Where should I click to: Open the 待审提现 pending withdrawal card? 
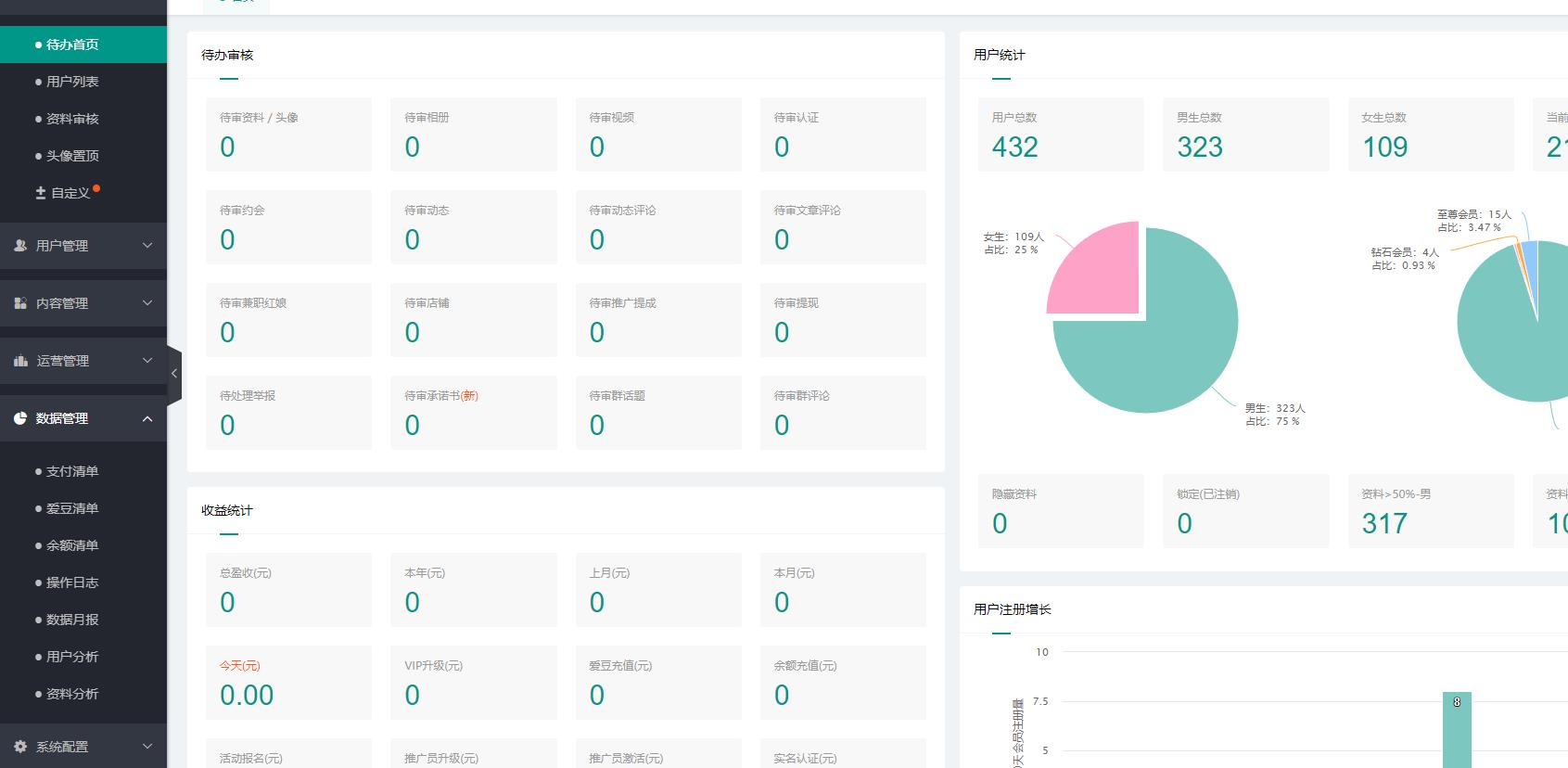click(842, 320)
